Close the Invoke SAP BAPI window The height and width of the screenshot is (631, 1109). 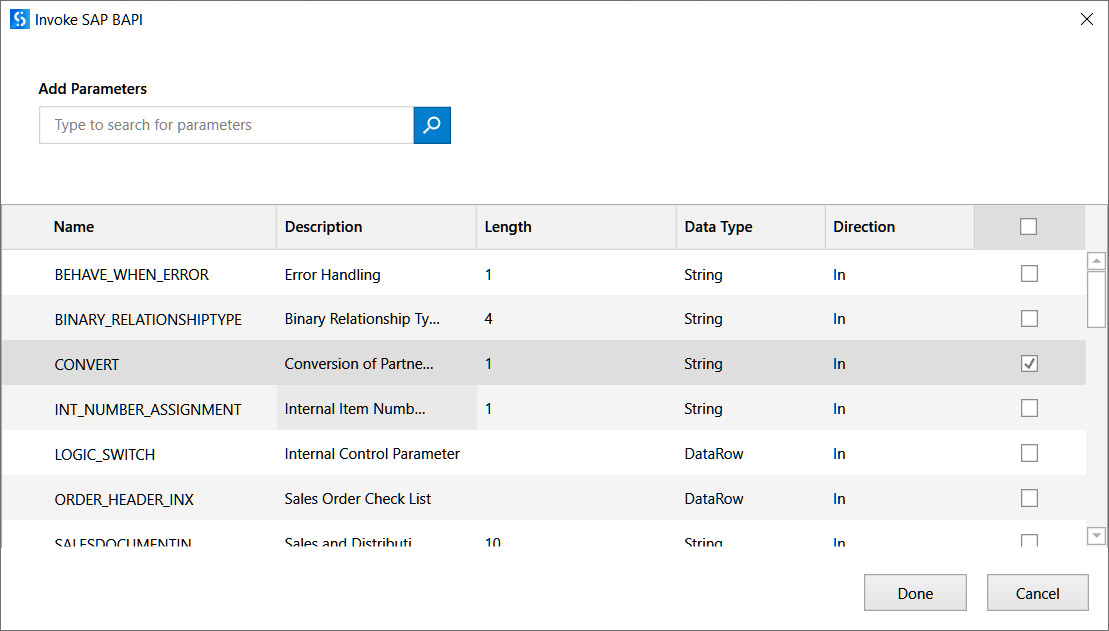coord(1087,19)
